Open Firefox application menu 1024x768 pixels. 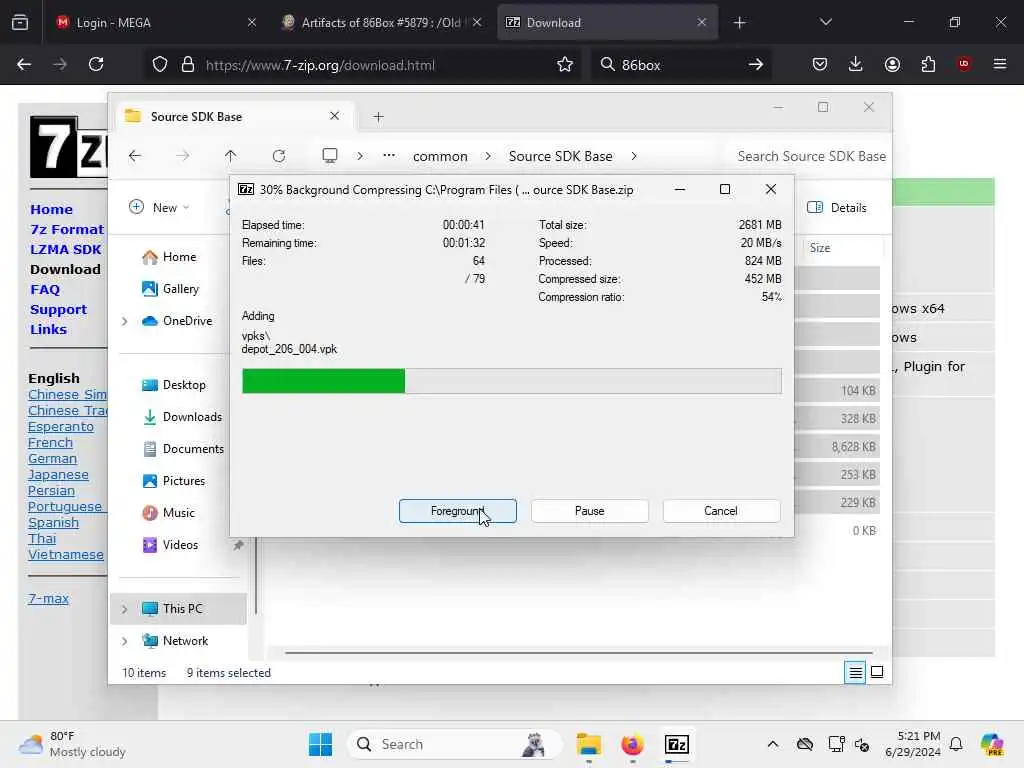[1000, 65]
